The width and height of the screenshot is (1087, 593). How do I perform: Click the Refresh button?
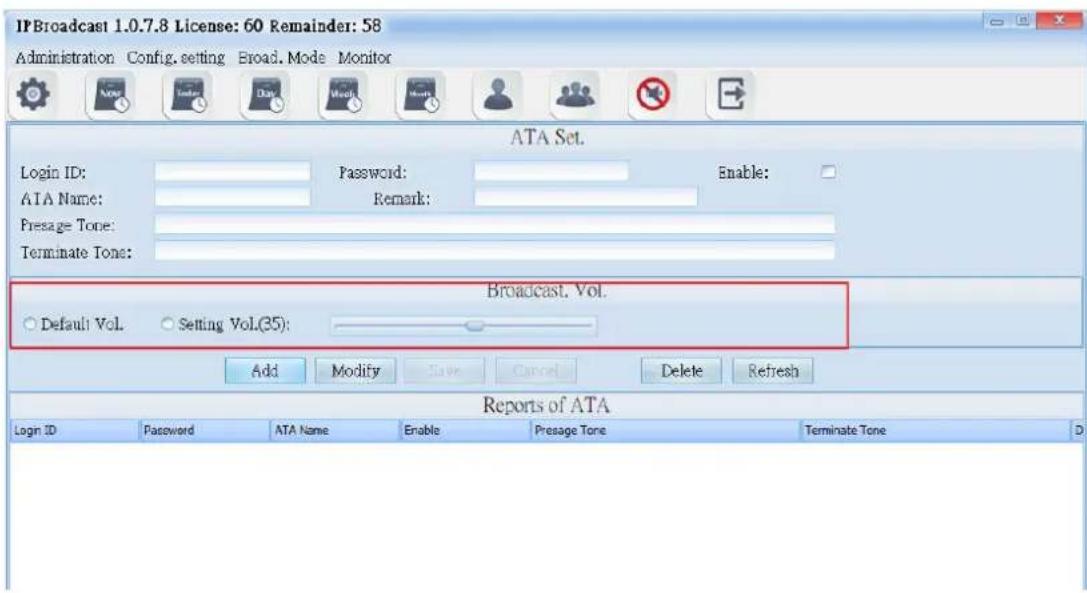(x=773, y=371)
